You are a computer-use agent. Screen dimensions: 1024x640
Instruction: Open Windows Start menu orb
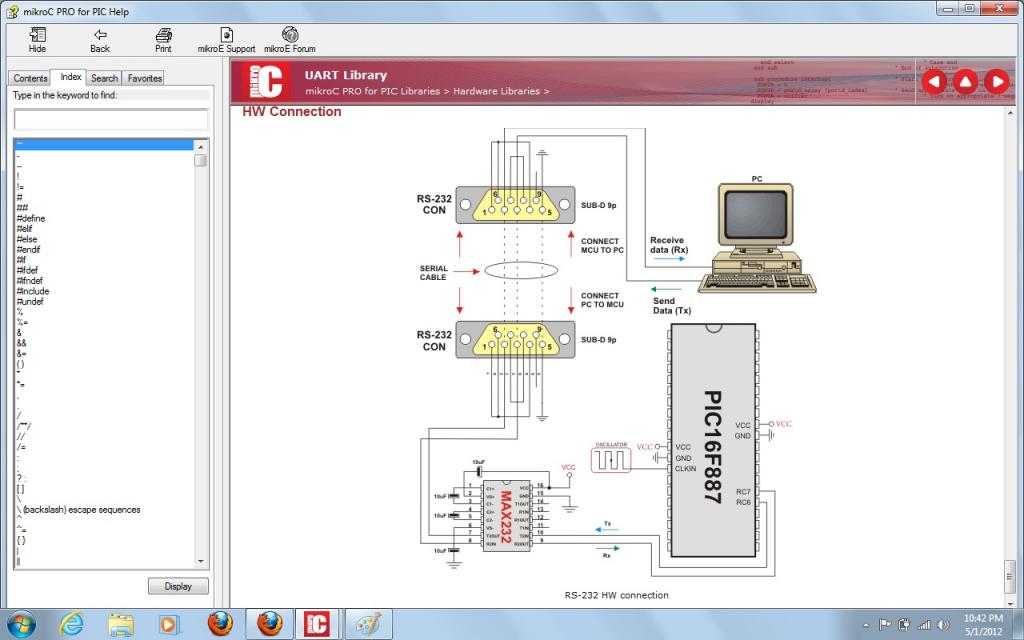(22, 624)
